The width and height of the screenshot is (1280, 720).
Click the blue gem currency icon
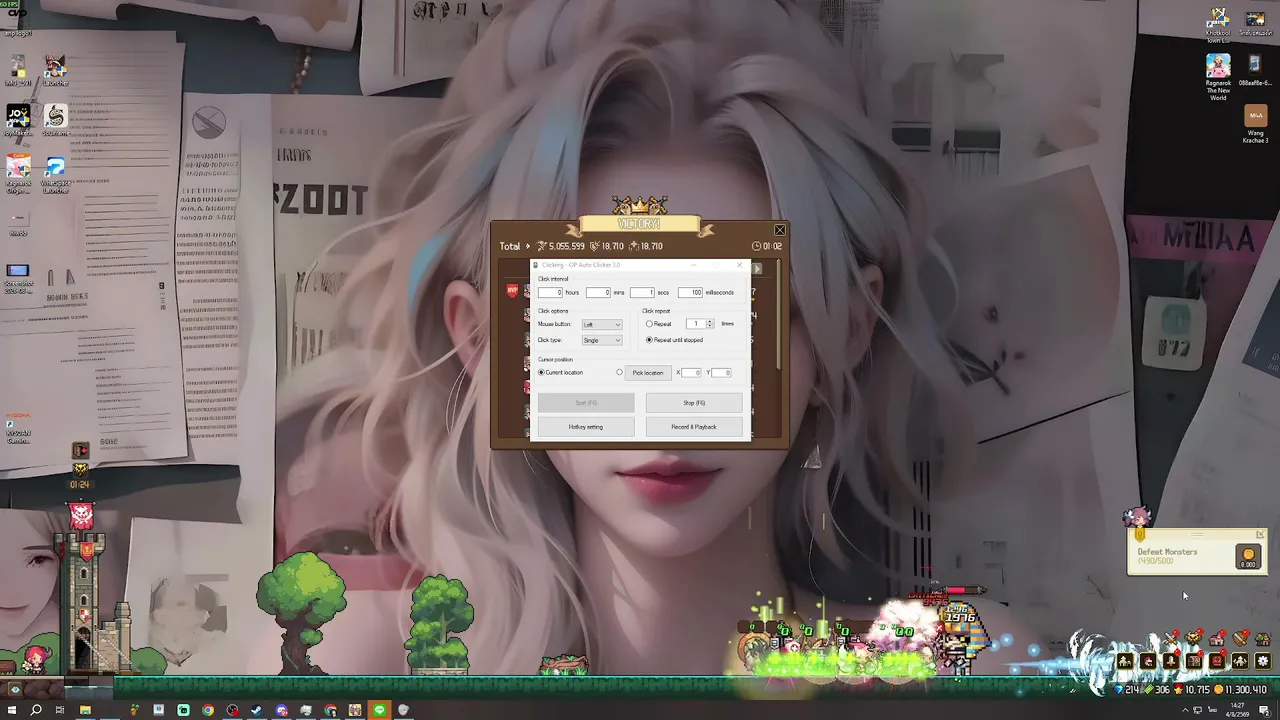click(1118, 690)
